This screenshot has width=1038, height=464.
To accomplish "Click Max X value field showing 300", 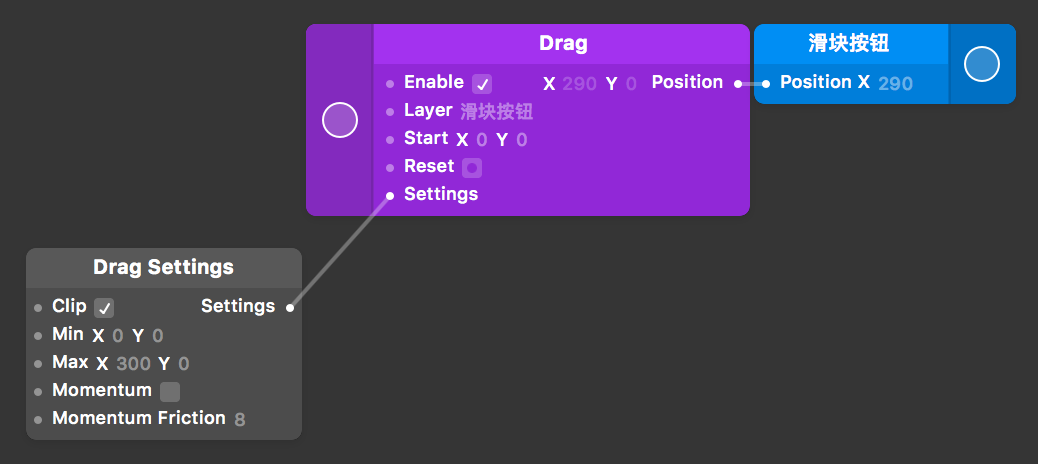I will [x=133, y=364].
